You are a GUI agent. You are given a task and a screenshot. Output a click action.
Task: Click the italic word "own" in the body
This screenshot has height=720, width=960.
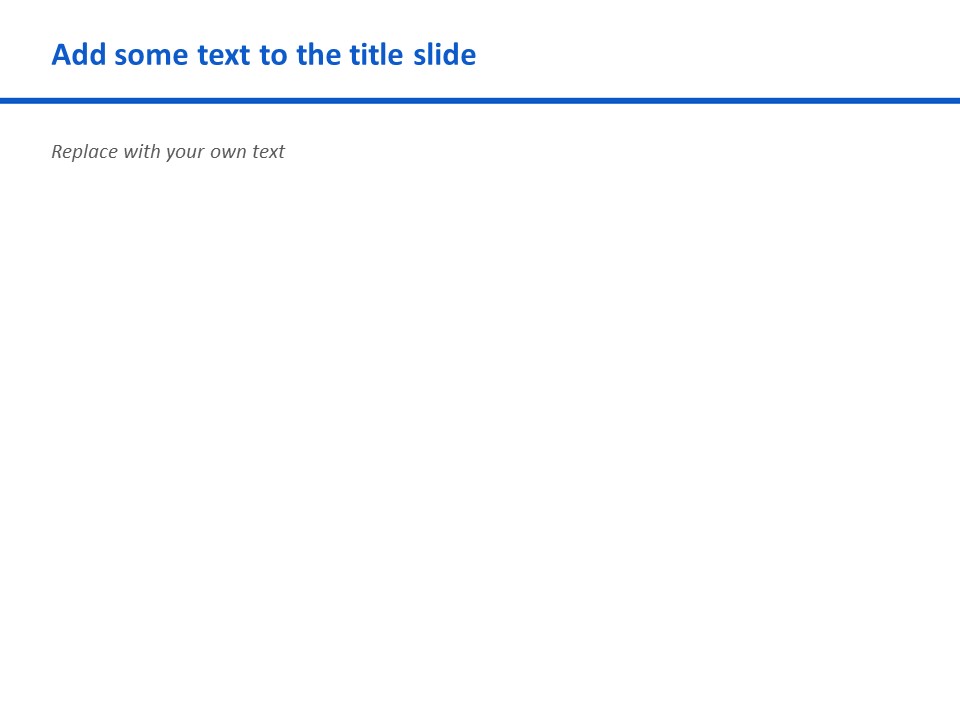pyautogui.click(x=228, y=153)
